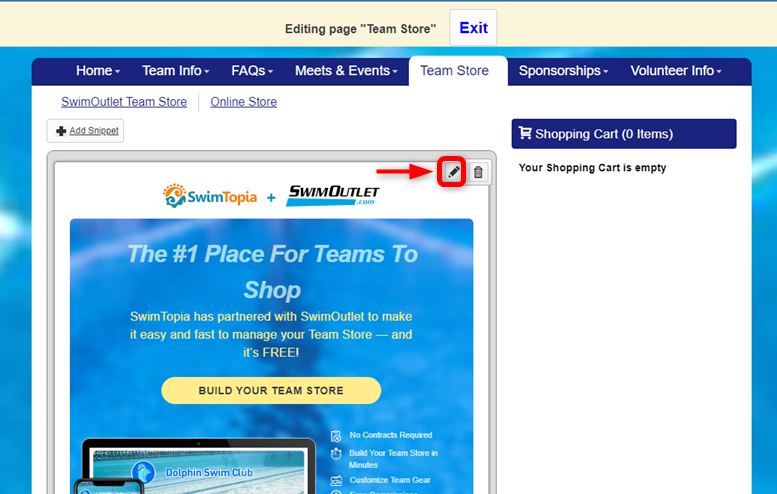The image size is (777, 494).
Task: Click the SwimTopia logo
Action: tap(210, 196)
